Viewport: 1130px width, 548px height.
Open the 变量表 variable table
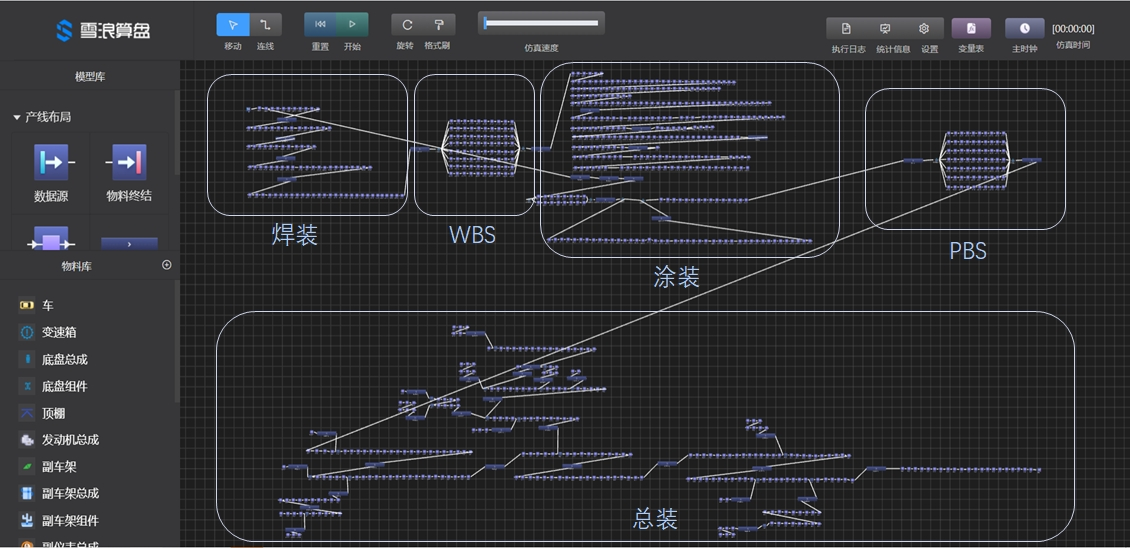pos(970,29)
